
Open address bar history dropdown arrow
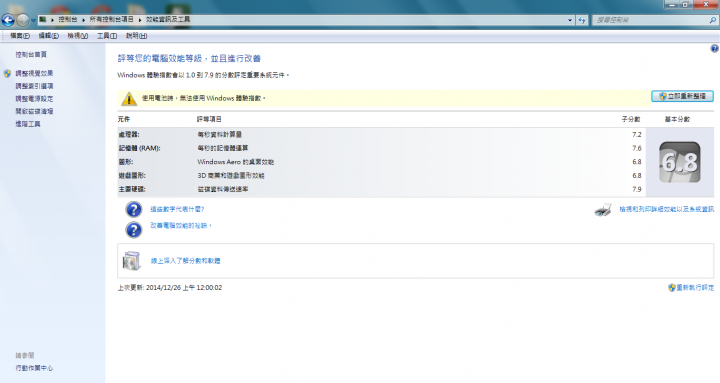[x=570, y=20]
